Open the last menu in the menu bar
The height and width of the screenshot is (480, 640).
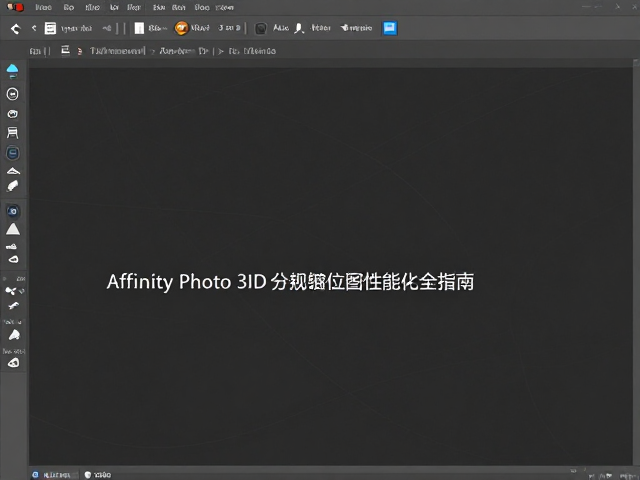(x=224, y=7)
